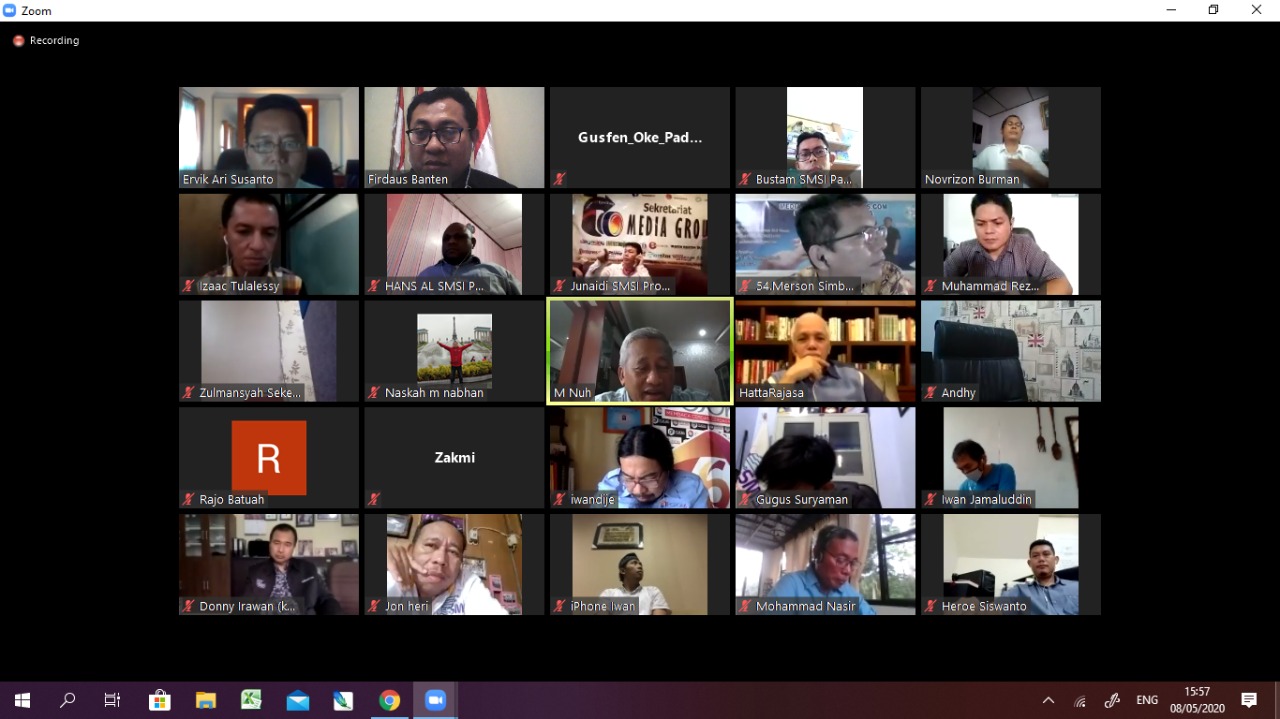
Task: Open Zoom from the taskbar
Action: 435,700
